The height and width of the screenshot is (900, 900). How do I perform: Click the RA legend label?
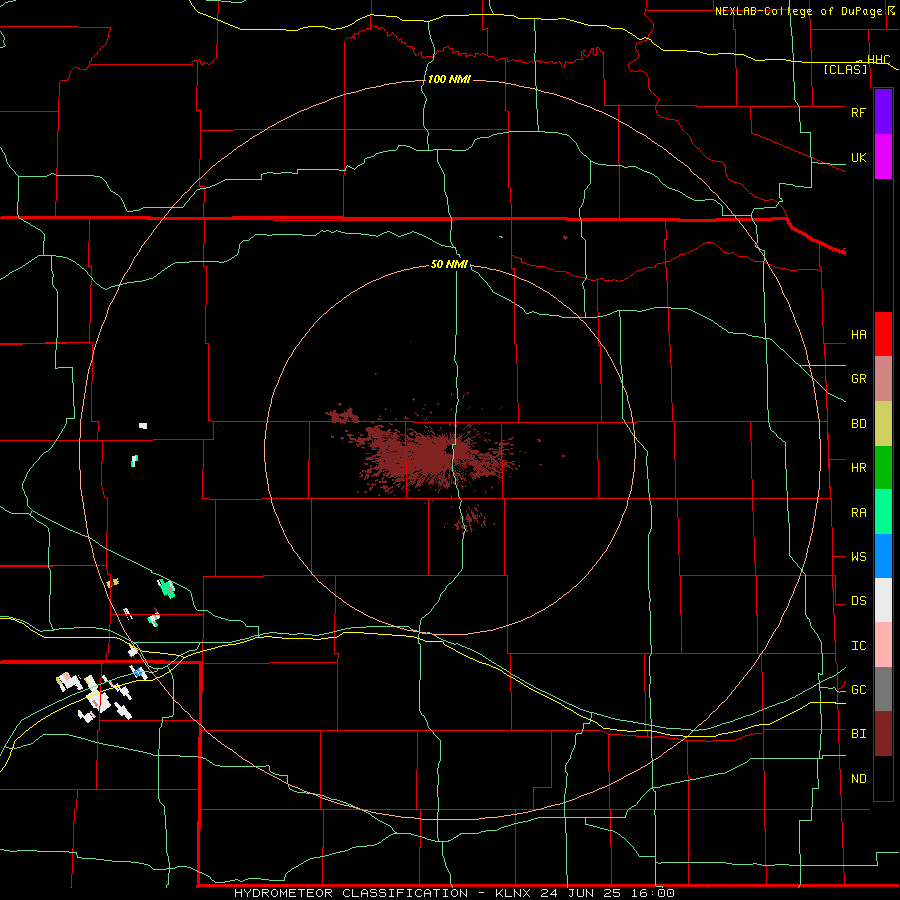[x=858, y=513]
